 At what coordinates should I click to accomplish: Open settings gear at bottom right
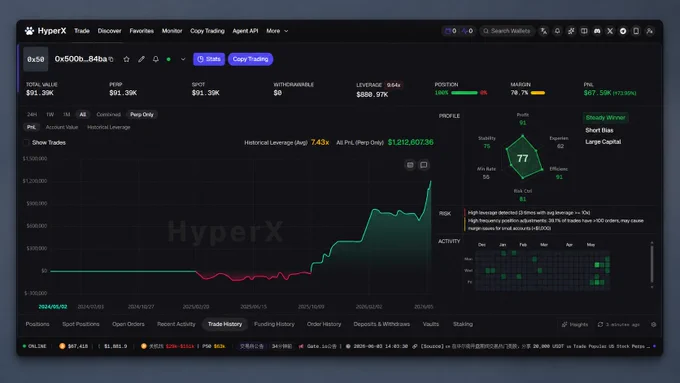[x=654, y=324]
